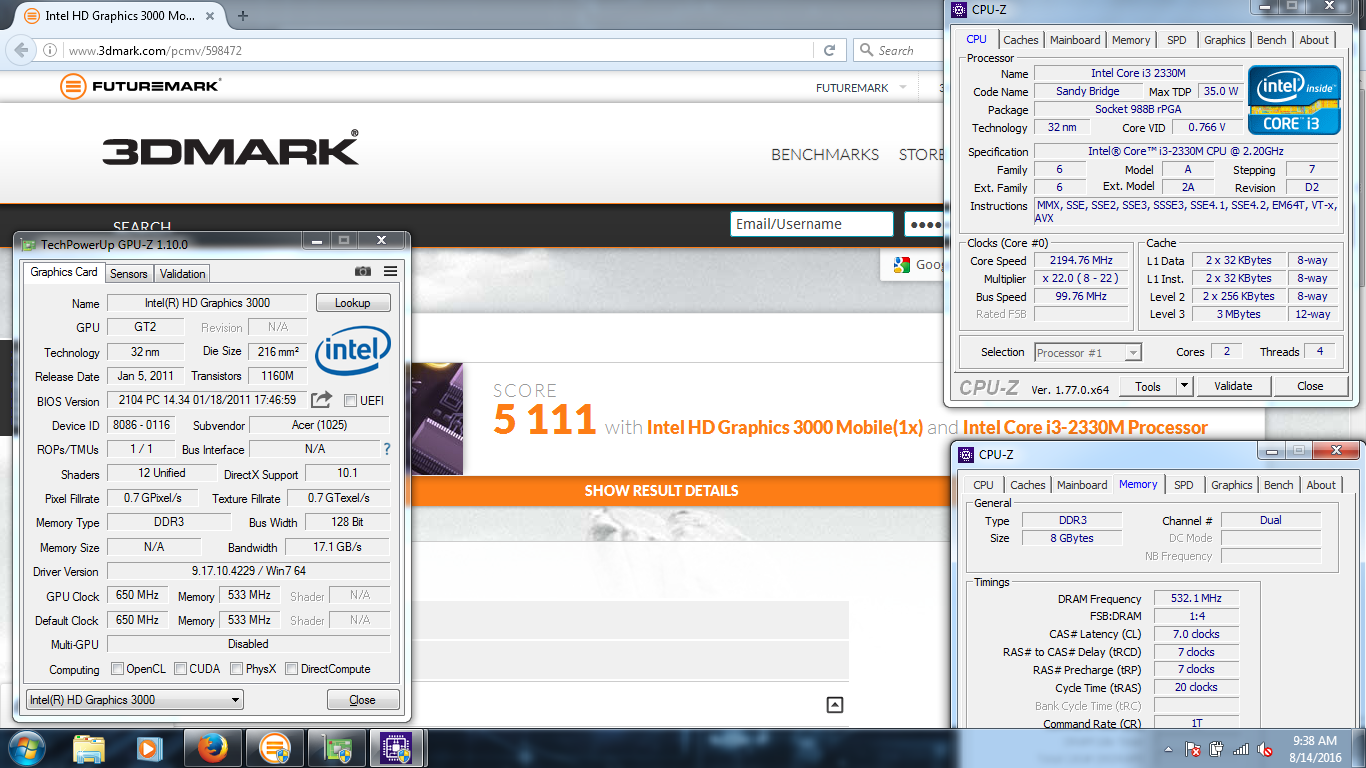1366x768 pixels.
Task: Click the password field on 3DMark
Action: [925, 224]
